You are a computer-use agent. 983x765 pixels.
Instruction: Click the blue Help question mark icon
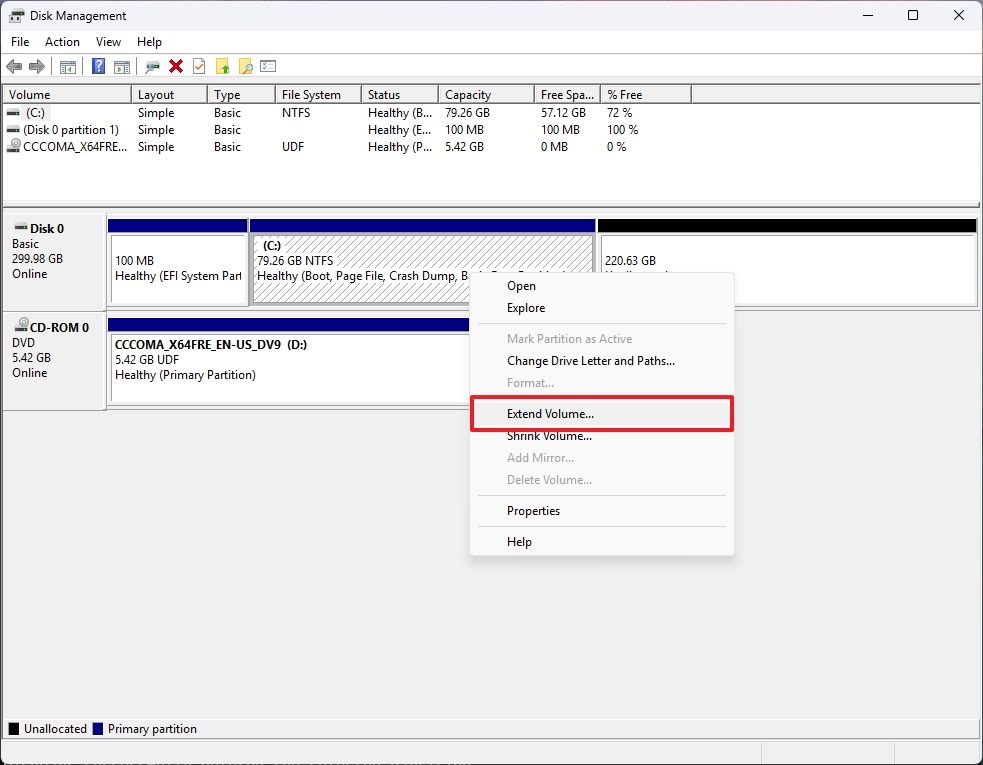pyautogui.click(x=99, y=67)
